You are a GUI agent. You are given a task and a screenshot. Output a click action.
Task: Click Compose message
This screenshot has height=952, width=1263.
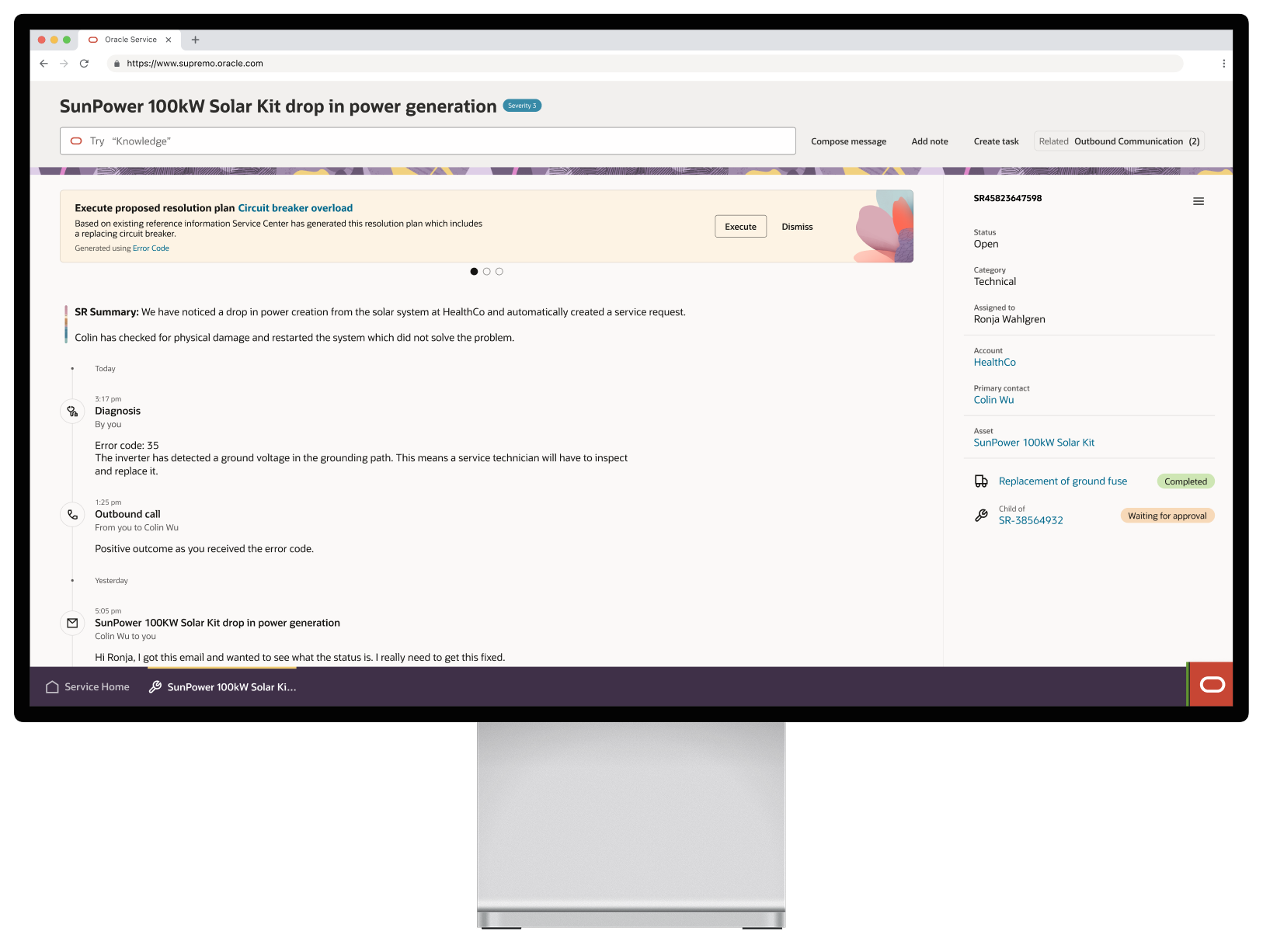point(848,141)
